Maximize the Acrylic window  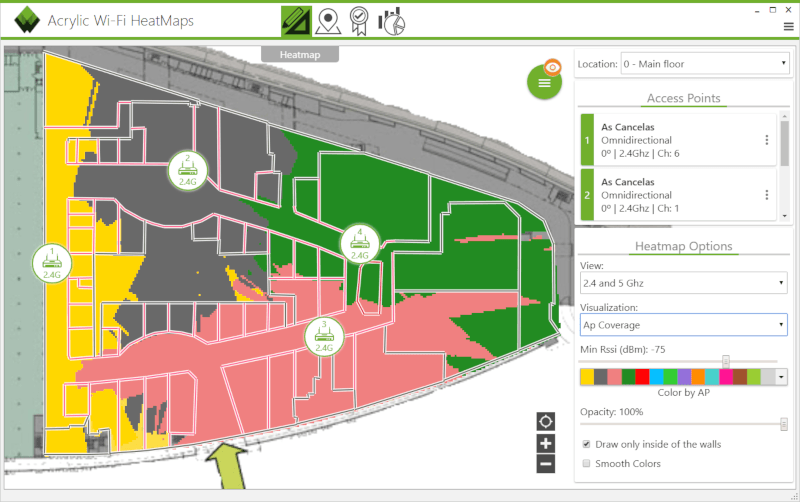coord(772,10)
